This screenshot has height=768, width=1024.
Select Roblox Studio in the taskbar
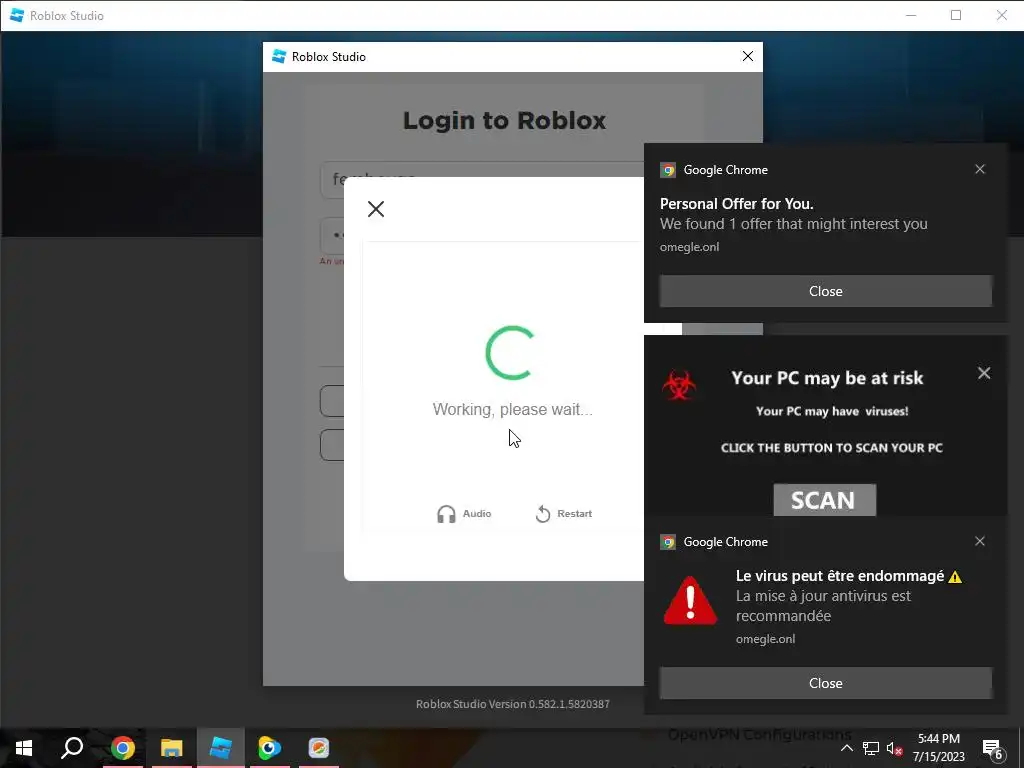(x=221, y=748)
